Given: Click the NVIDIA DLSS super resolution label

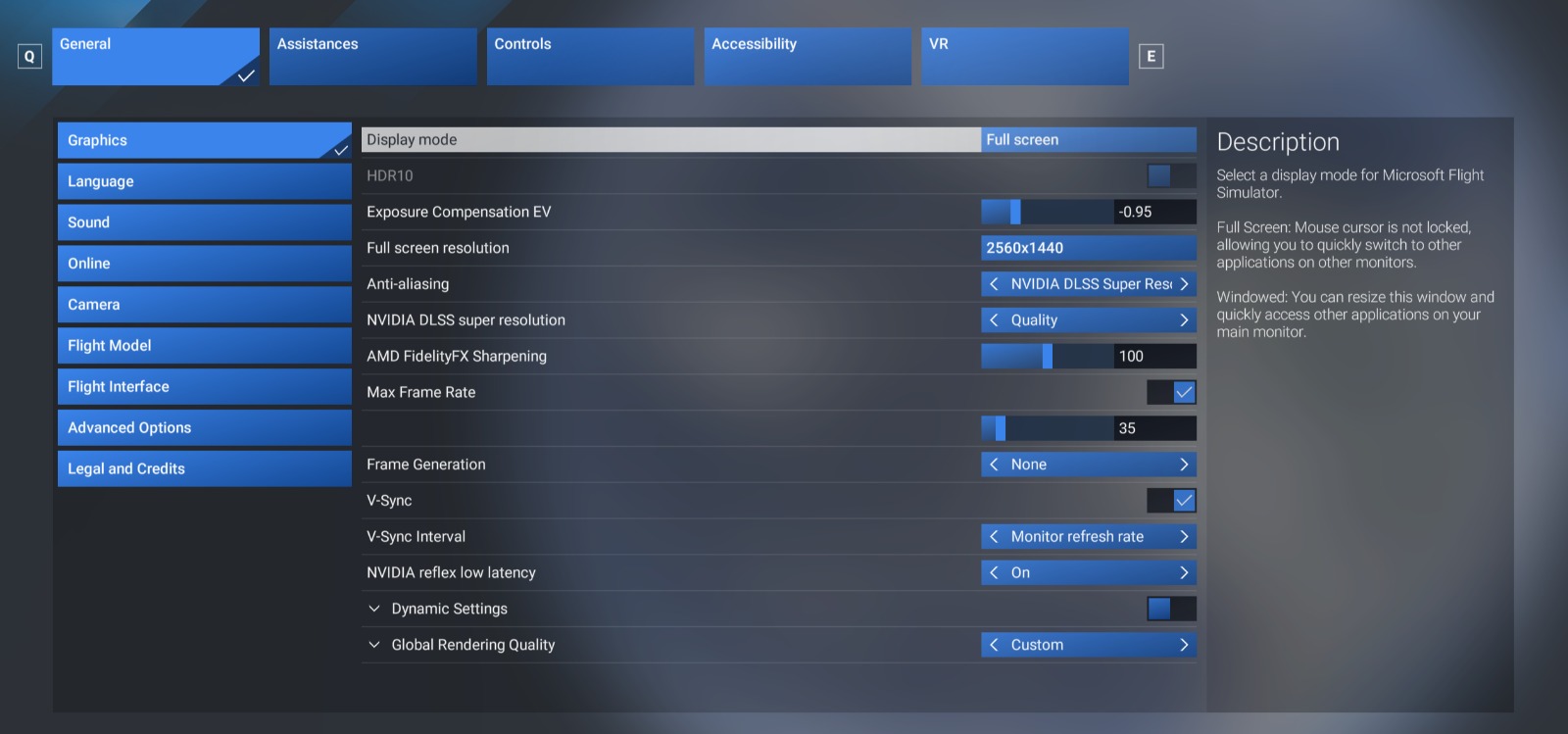Looking at the screenshot, I should pos(465,320).
